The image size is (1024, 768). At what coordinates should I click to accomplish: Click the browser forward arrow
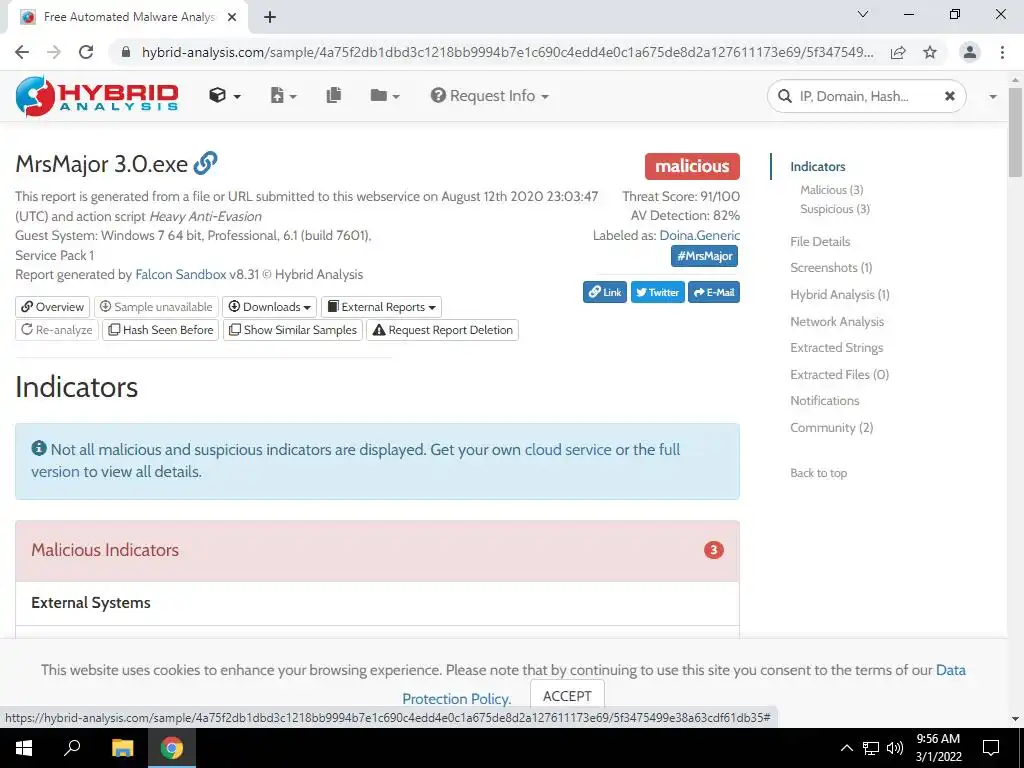click(x=54, y=52)
